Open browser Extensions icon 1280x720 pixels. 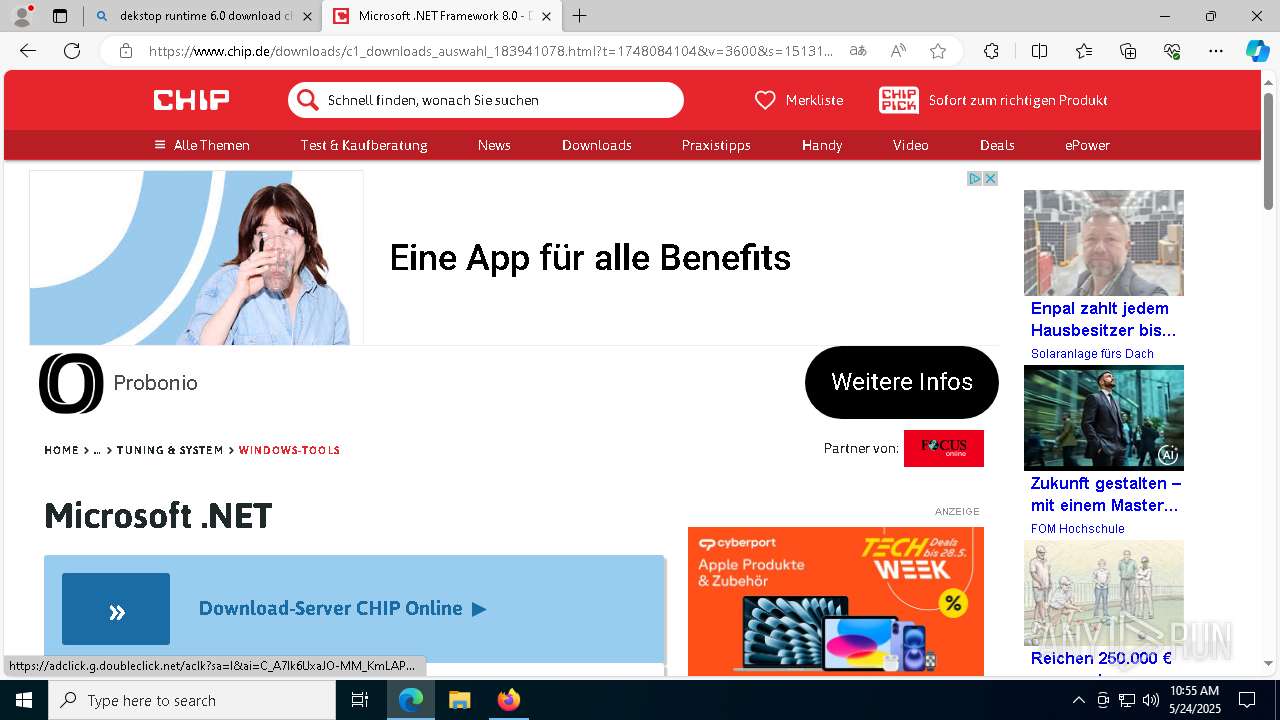(991, 51)
